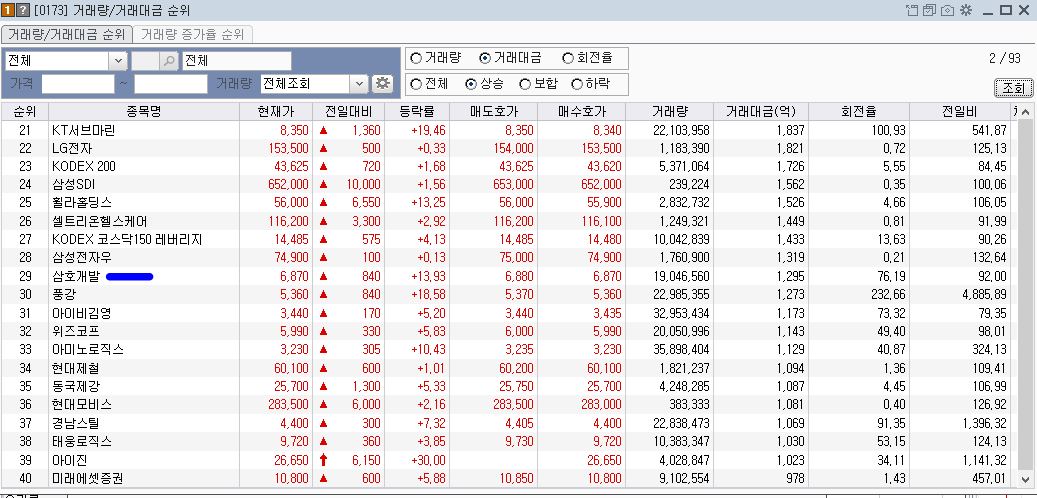1037x498 pixels.
Task: Open window settings via title bar gear
Action: point(966,10)
